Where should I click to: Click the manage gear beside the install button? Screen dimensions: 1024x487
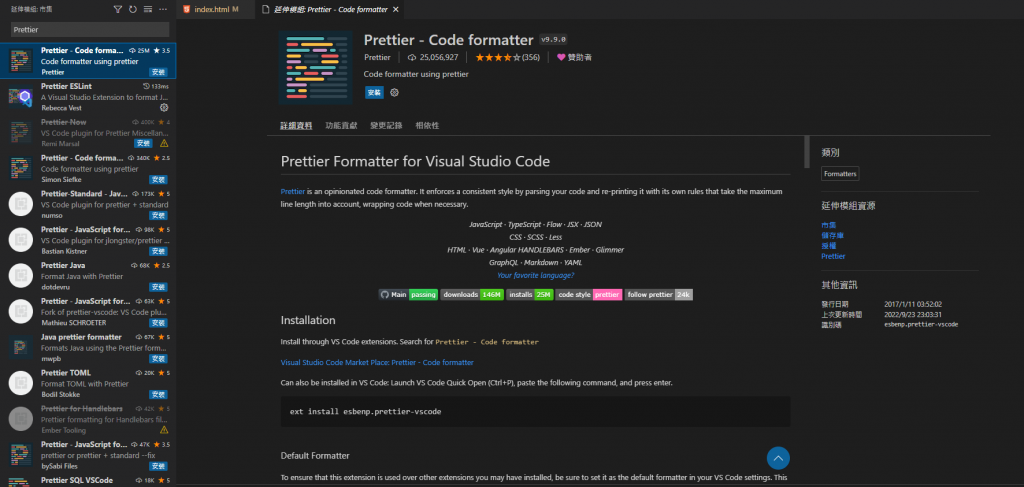tap(395, 92)
